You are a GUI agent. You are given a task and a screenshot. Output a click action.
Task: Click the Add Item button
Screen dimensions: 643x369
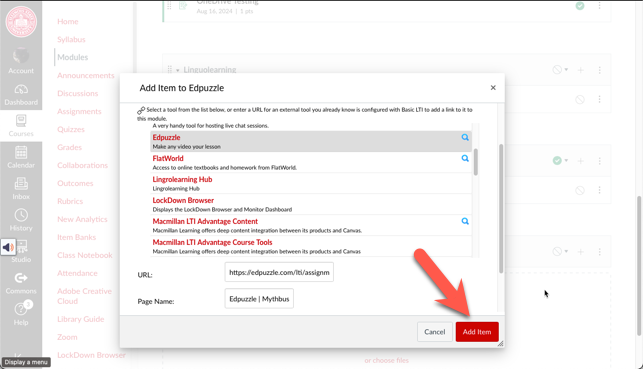pyautogui.click(x=477, y=332)
